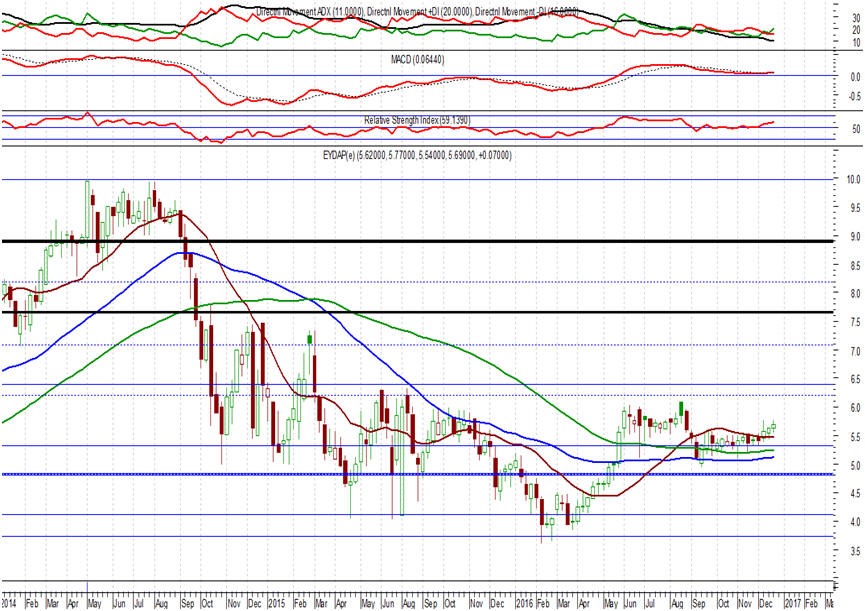Click the 9.5 price axis label

(855, 208)
